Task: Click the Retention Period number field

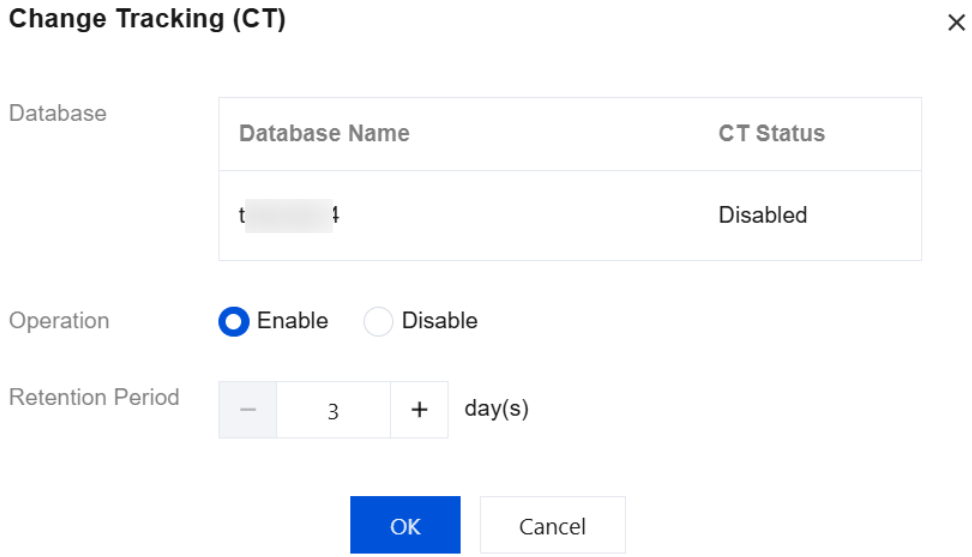Action: 333,410
